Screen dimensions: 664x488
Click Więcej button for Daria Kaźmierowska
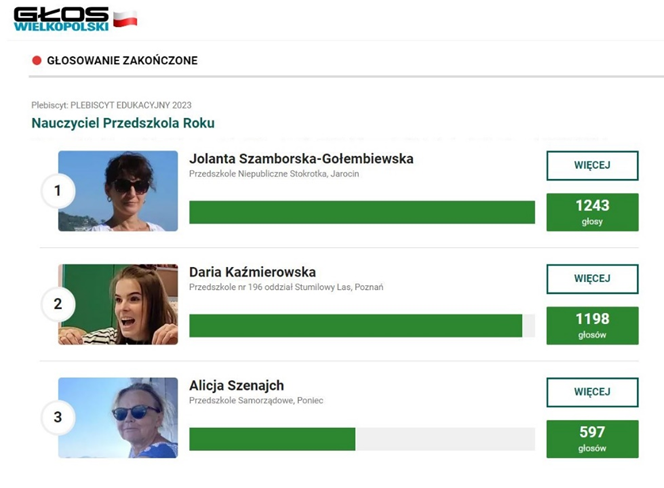click(592, 279)
